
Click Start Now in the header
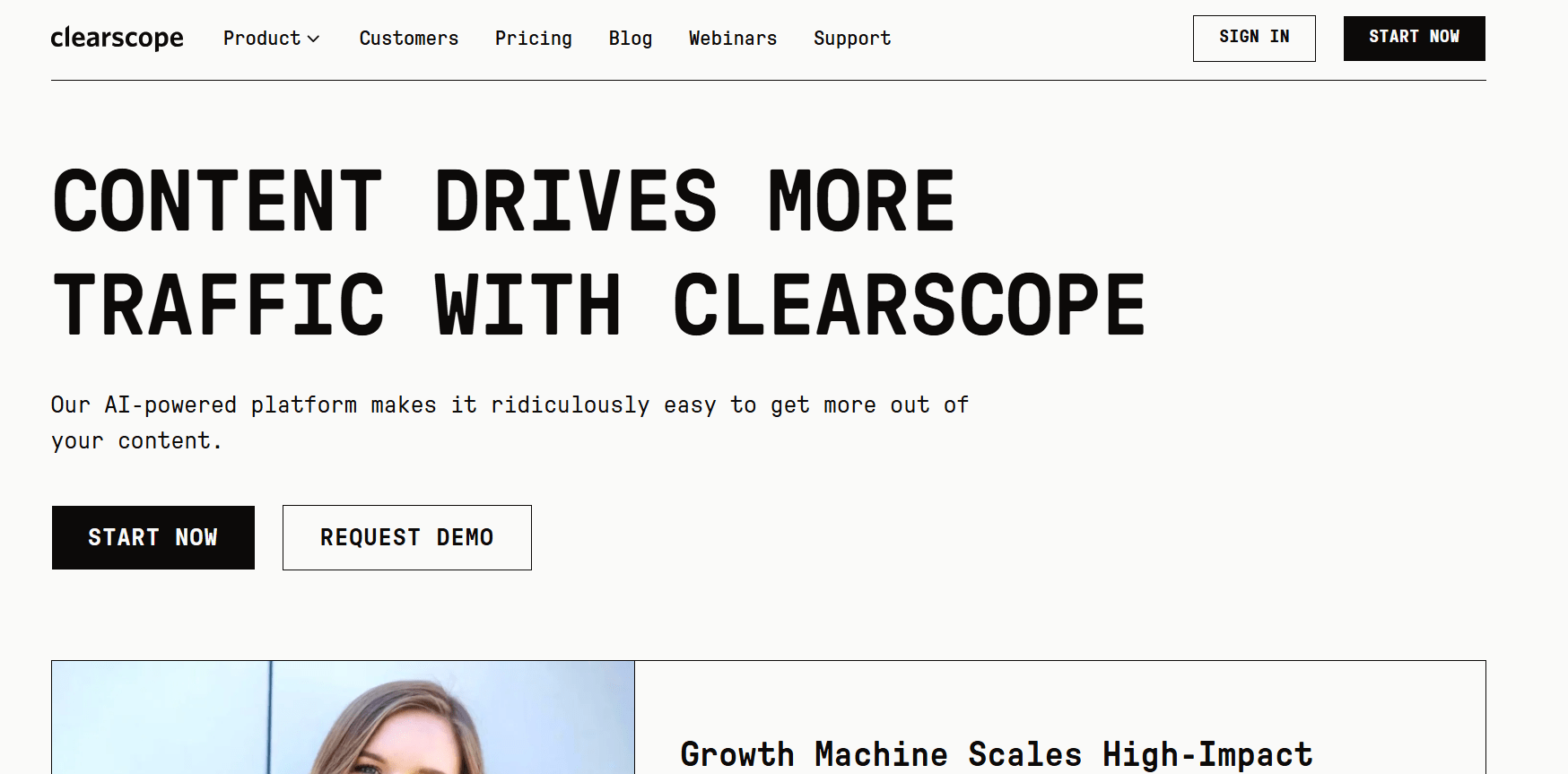pos(1414,39)
